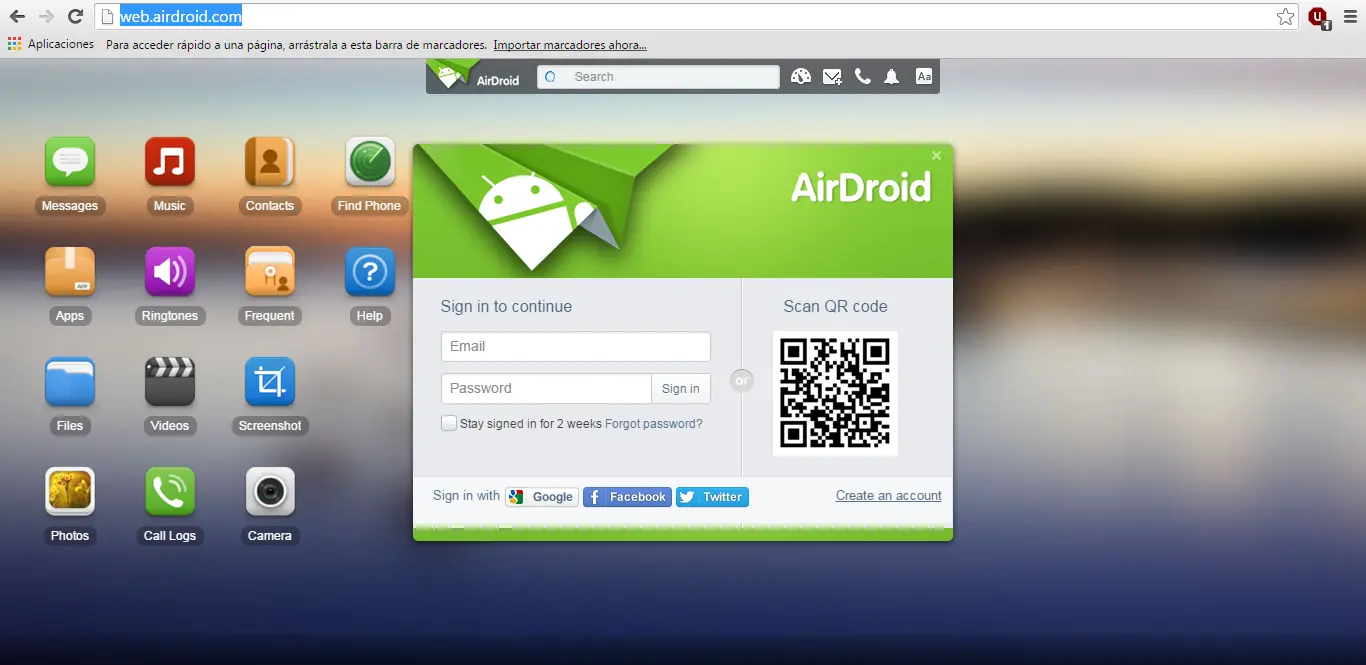
Task: Click the new message envelope toolbar icon
Action: [832, 76]
